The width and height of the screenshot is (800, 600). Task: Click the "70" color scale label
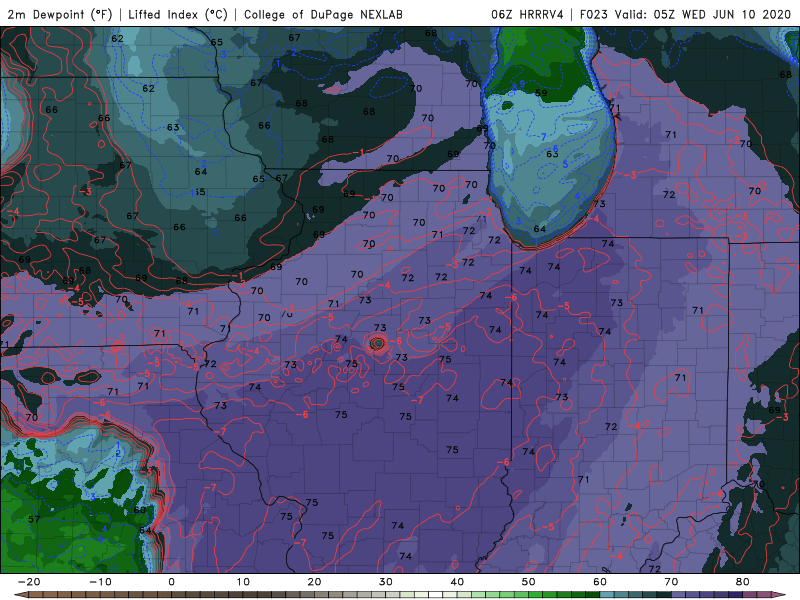671,582
